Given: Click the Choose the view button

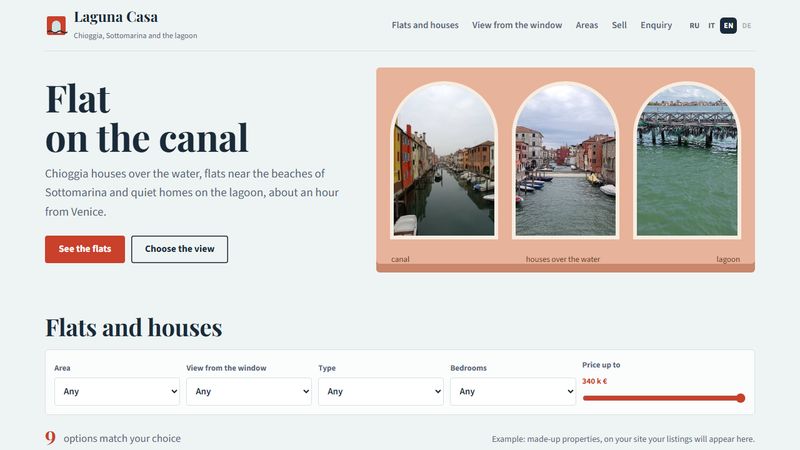Looking at the screenshot, I should coord(180,249).
